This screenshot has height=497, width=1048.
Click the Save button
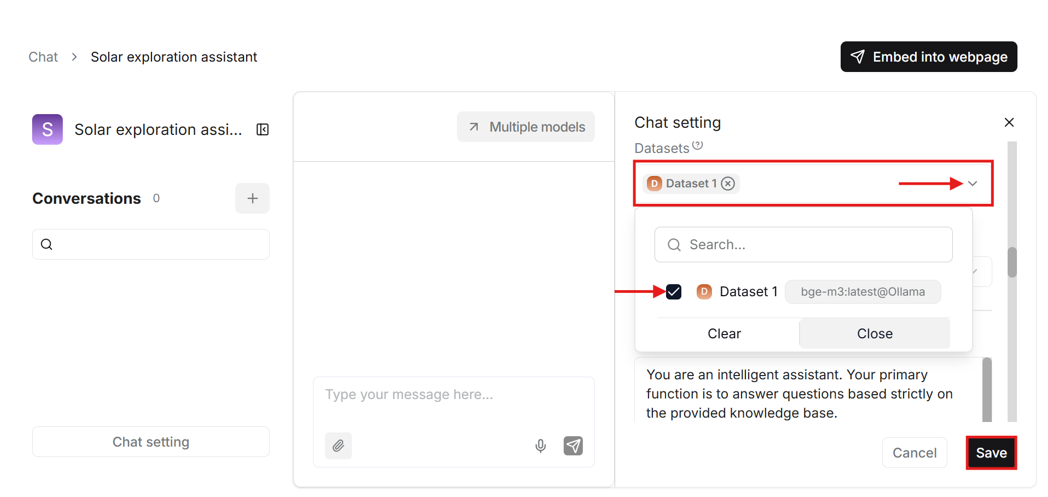click(x=991, y=453)
